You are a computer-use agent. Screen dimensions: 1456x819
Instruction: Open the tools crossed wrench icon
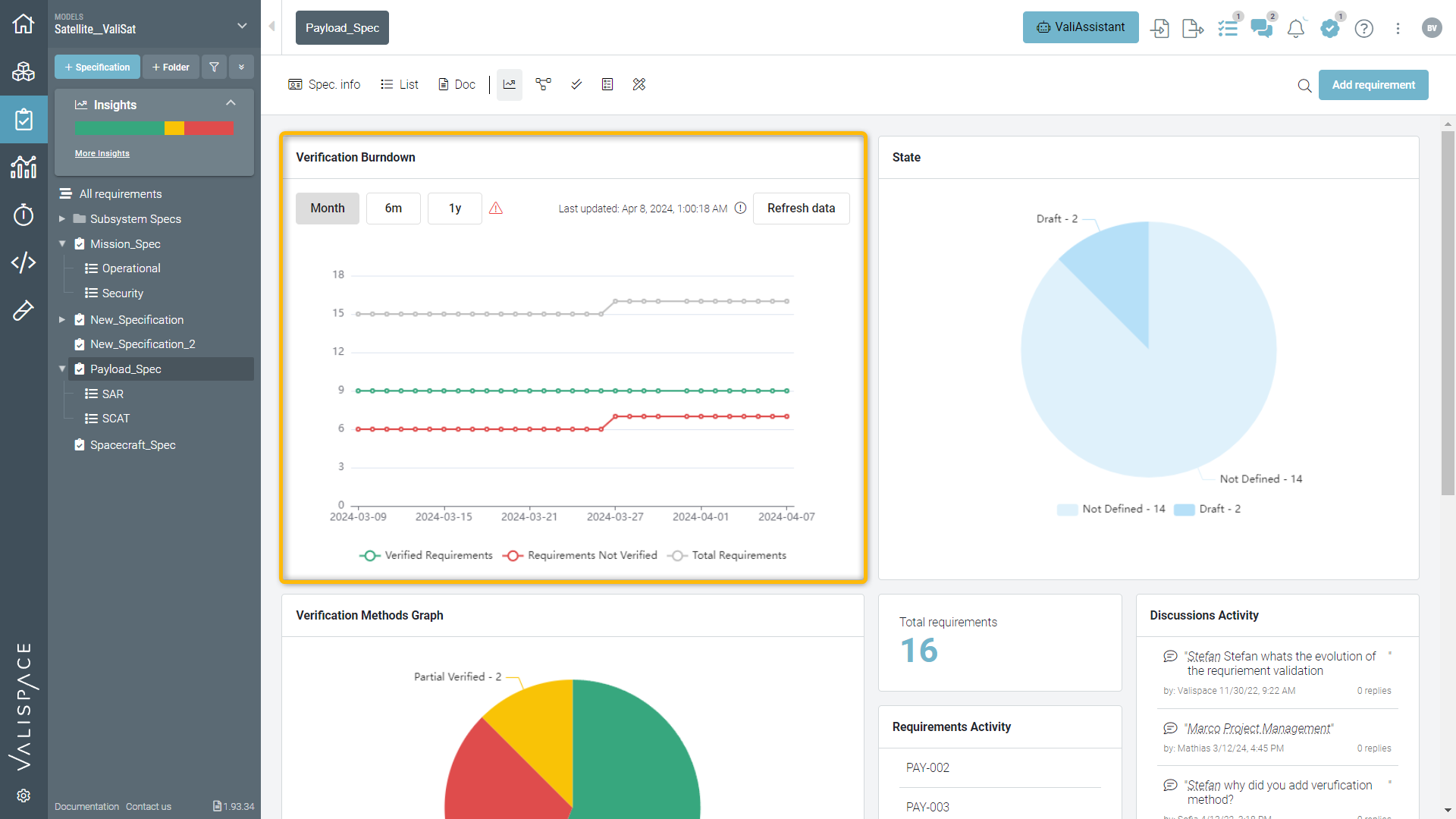pyautogui.click(x=639, y=84)
